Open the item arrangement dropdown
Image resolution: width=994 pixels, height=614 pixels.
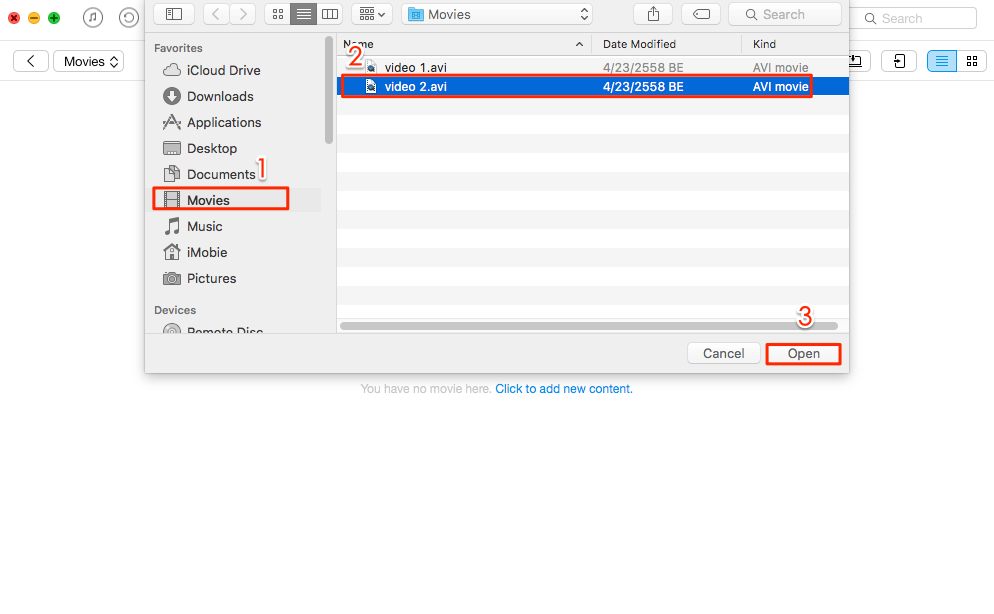pyautogui.click(x=371, y=14)
